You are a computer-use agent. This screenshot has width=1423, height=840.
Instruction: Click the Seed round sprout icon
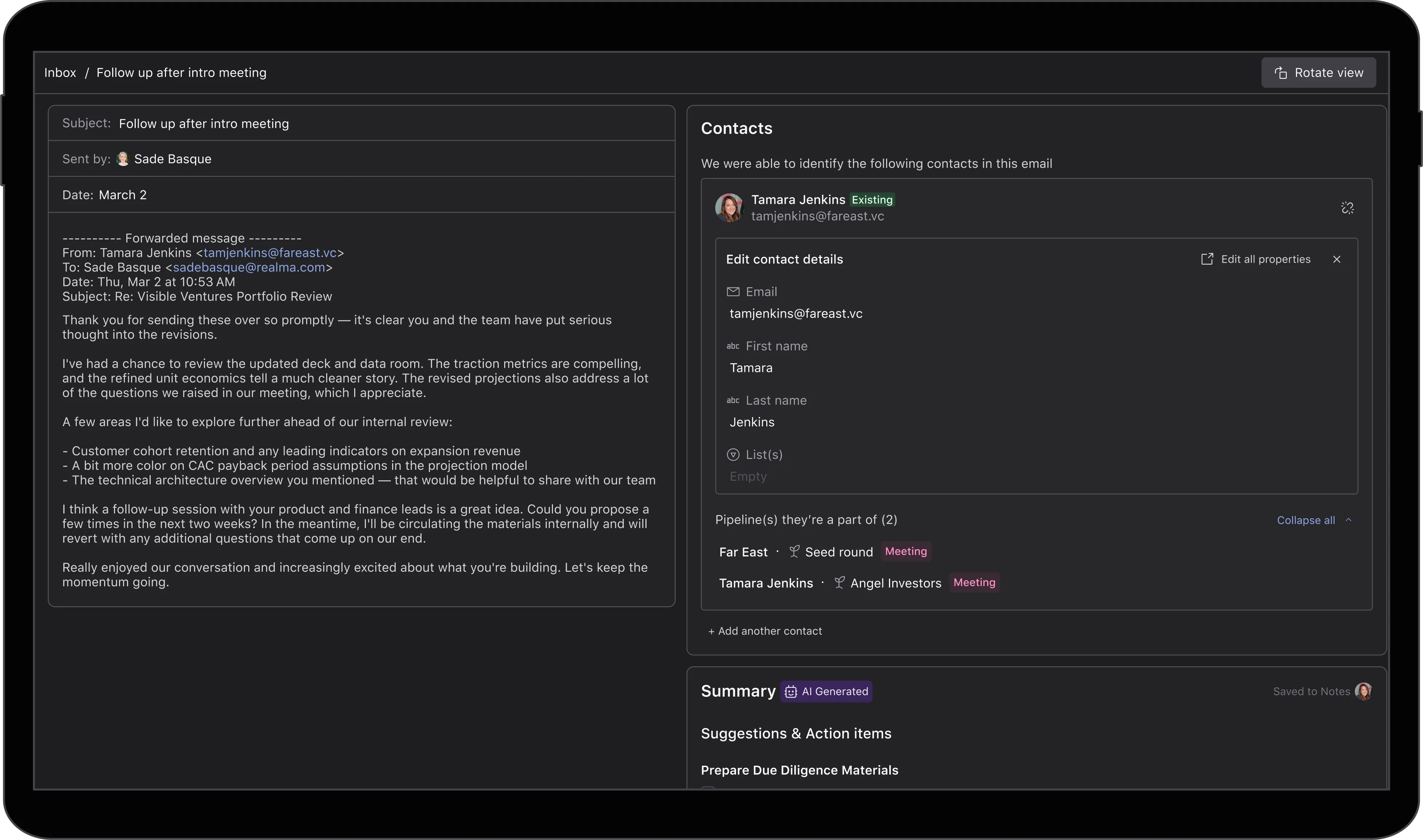[x=794, y=551]
